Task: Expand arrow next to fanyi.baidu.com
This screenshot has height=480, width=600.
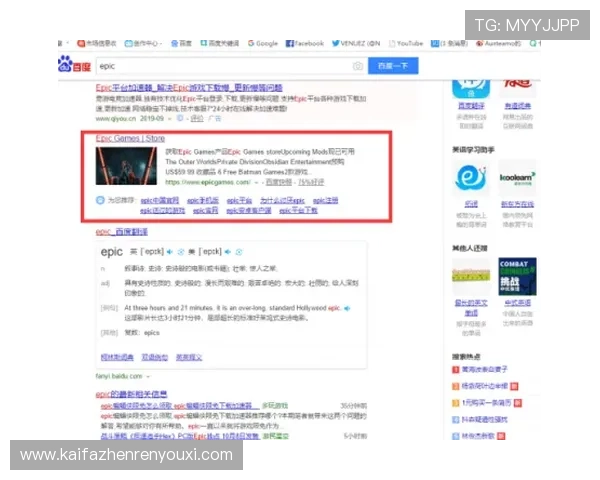Action: (x=148, y=377)
